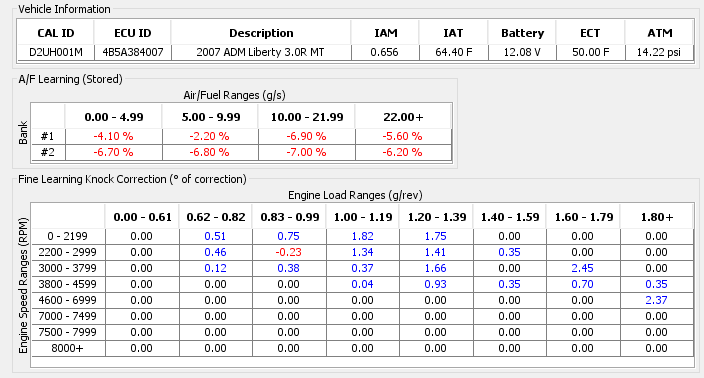Select description 2007 ADM Liberty 3.0R MT
The image size is (704, 378).
pos(260,52)
